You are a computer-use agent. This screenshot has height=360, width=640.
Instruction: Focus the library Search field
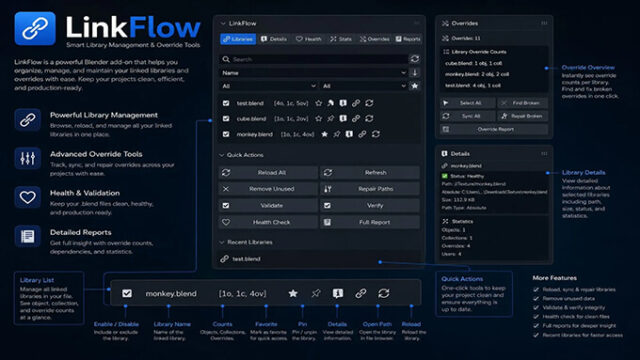click(313, 59)
